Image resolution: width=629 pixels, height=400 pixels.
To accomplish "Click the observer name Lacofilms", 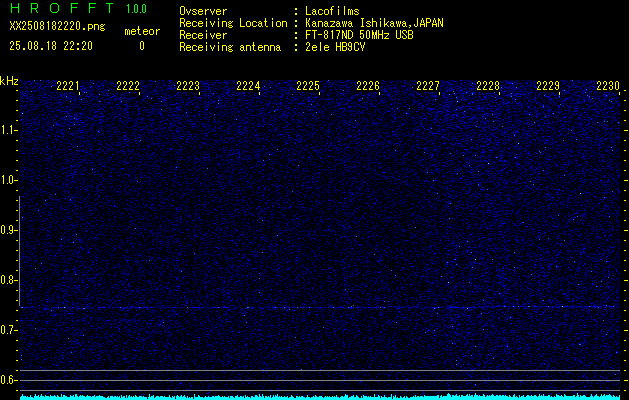I will tap(332, 11).
